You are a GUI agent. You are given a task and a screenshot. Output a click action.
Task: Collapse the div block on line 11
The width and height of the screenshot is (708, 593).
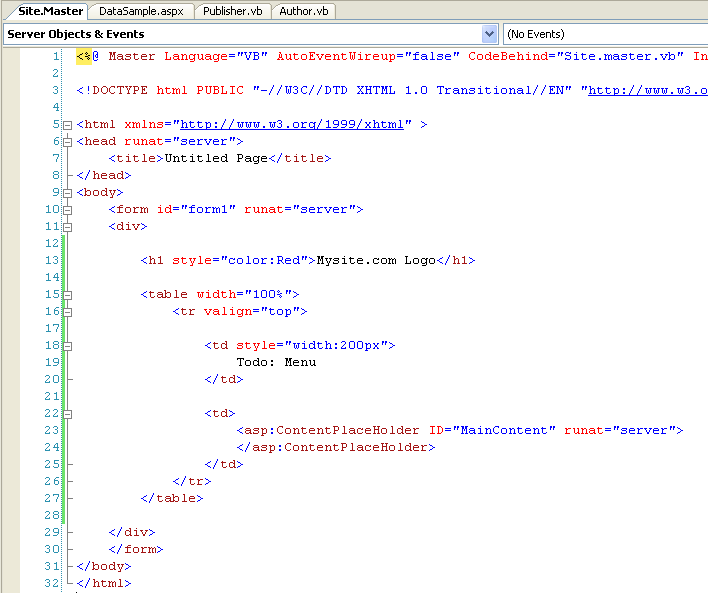coord(68,227)
